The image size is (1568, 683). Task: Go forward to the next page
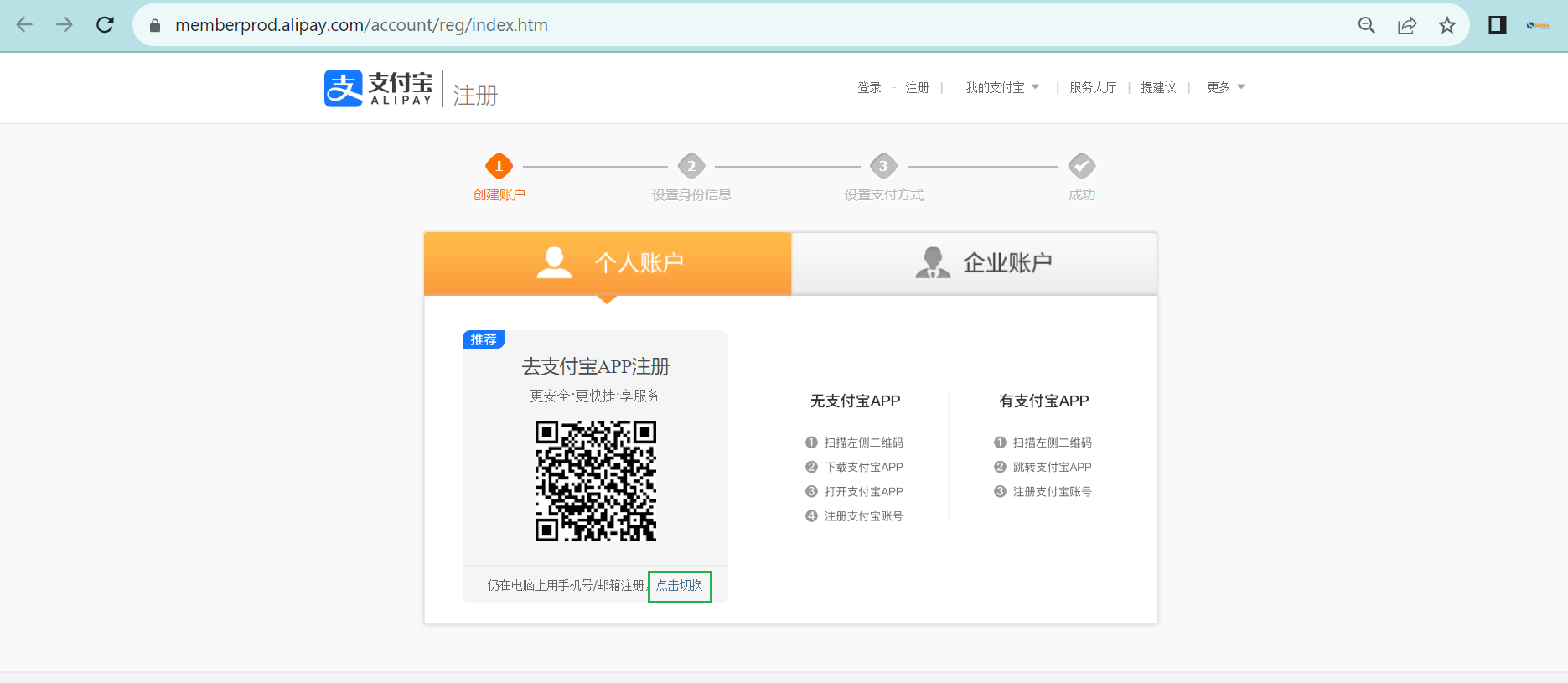[x=65, y=25]
